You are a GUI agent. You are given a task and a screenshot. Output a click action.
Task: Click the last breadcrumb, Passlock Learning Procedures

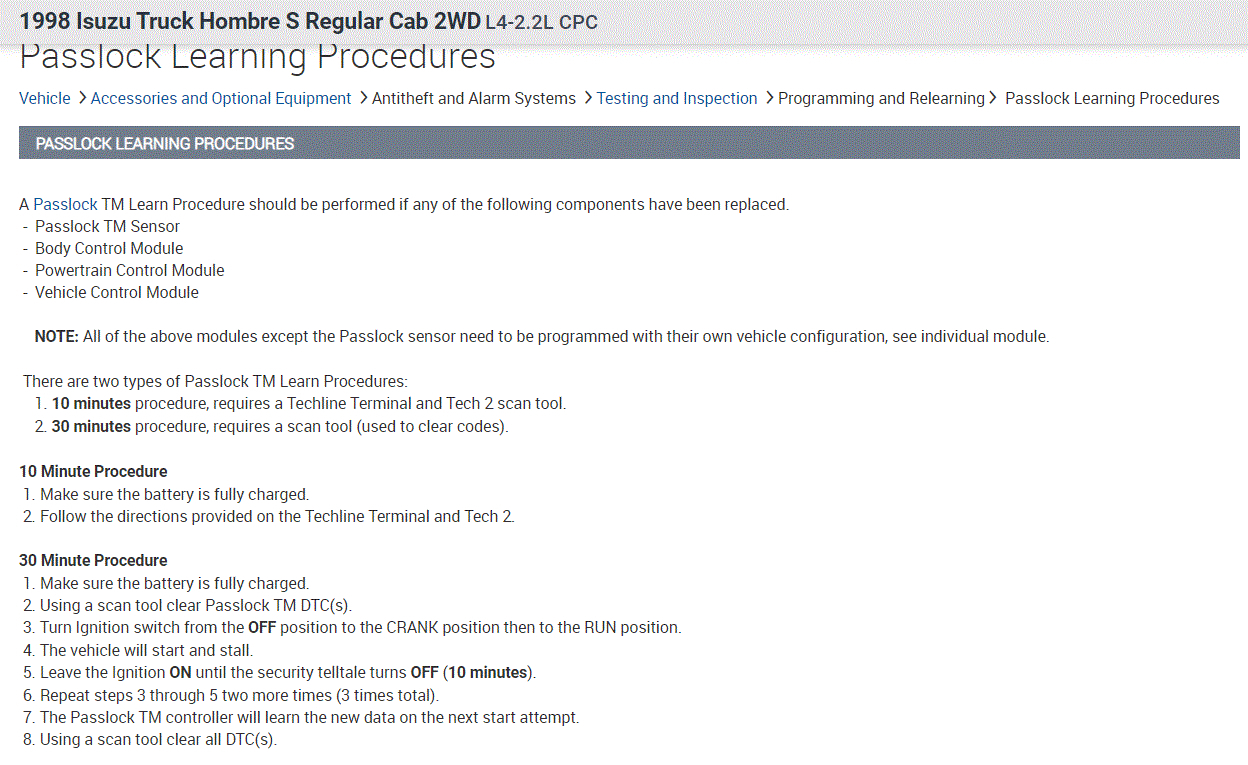point(1111,98)
